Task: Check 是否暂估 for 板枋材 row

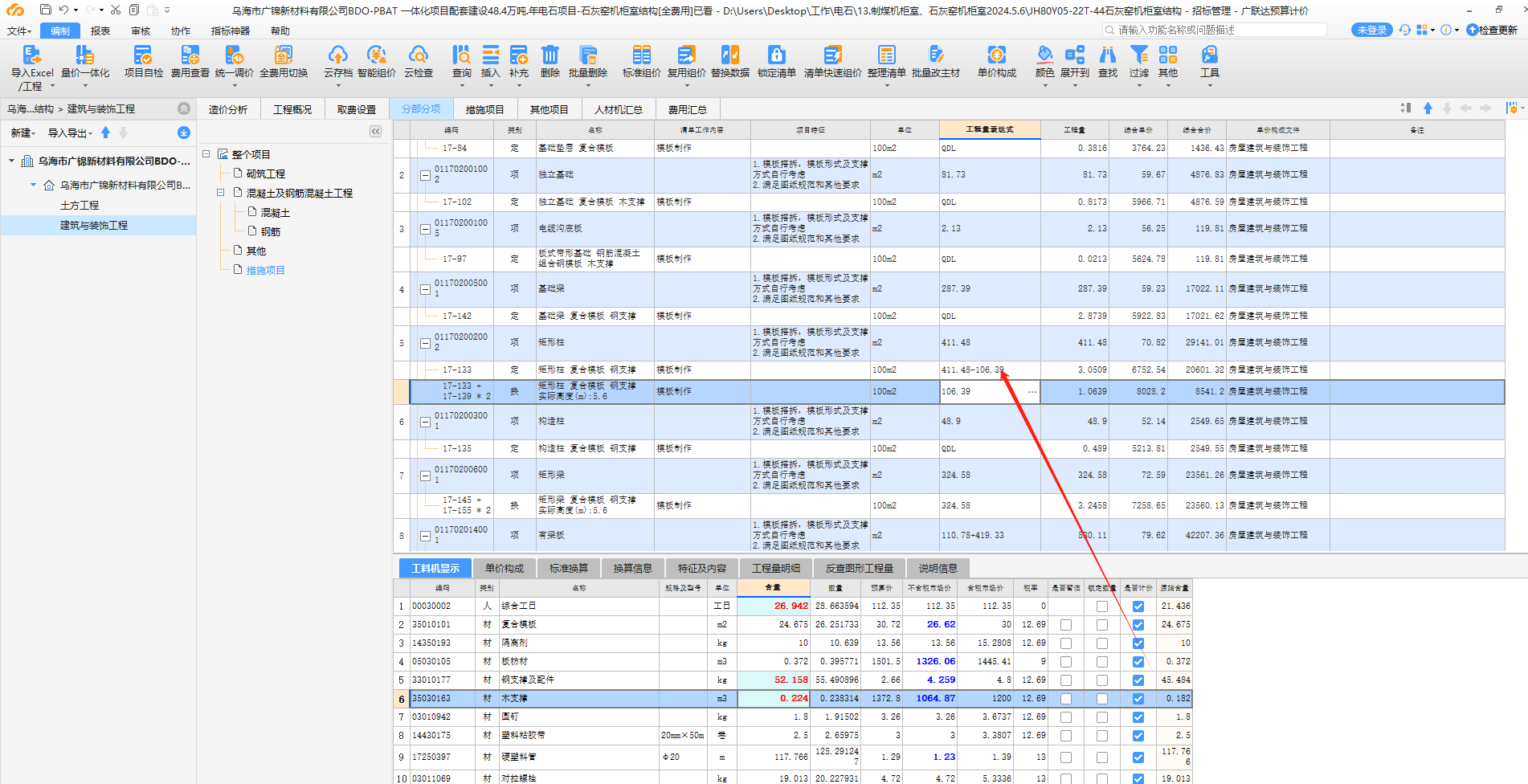Action: (1066, 662)
